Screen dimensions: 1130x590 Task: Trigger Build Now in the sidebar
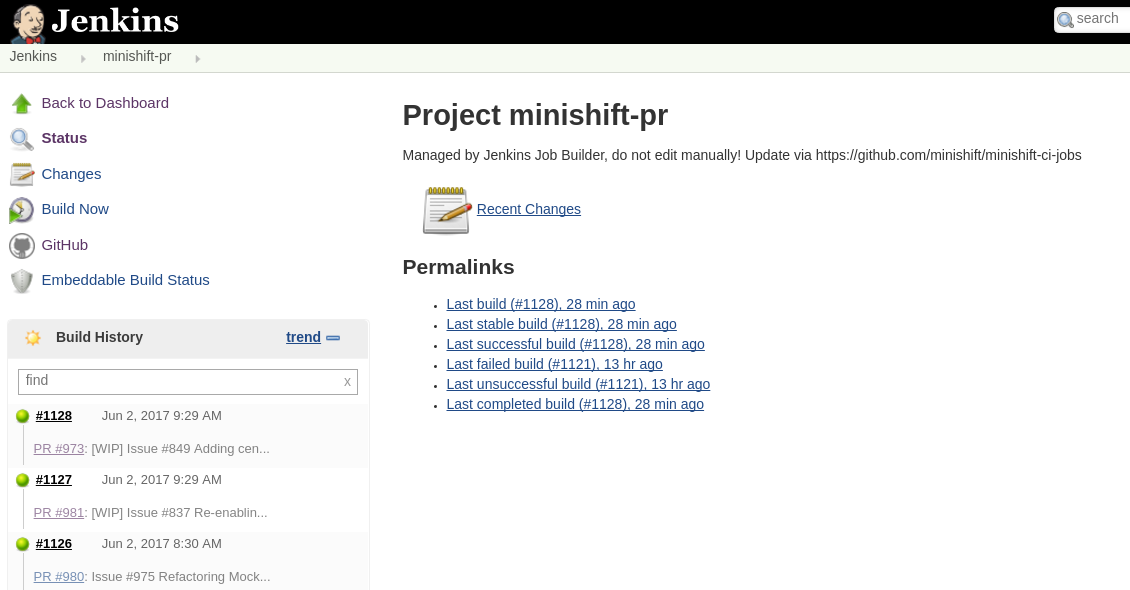[75, 209]
